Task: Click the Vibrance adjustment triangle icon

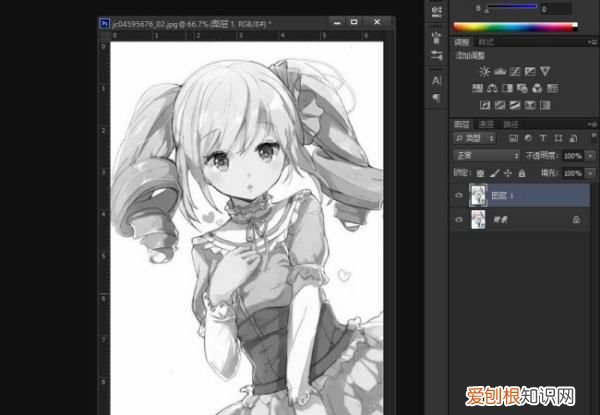Action: (546, 72)
